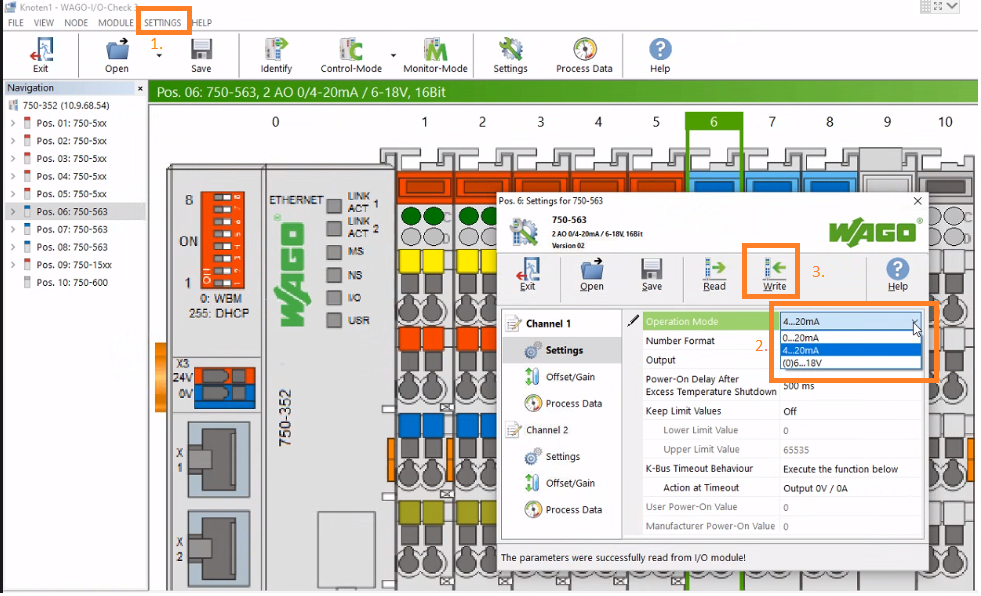Open Settings from the main toolbar
The image size is (981, 596).
[511, 54]
